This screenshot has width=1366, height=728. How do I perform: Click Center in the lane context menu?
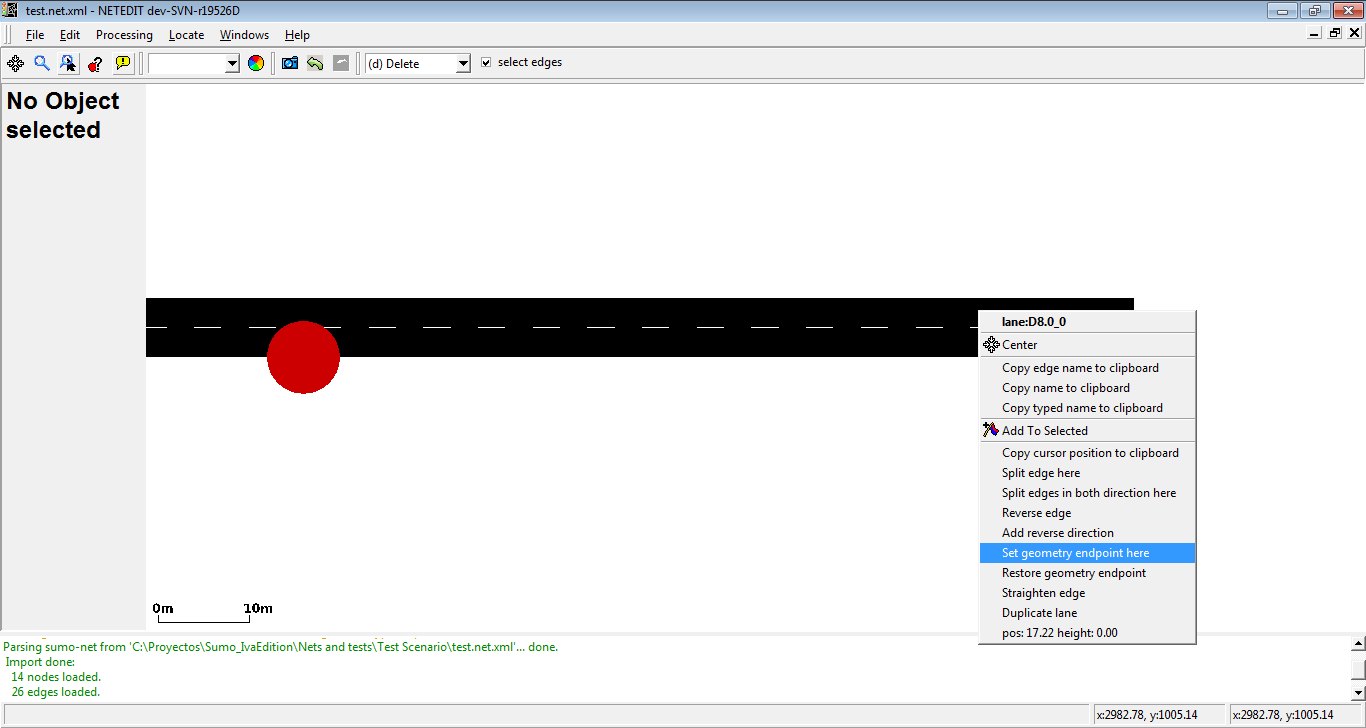tap(1019, 345)
